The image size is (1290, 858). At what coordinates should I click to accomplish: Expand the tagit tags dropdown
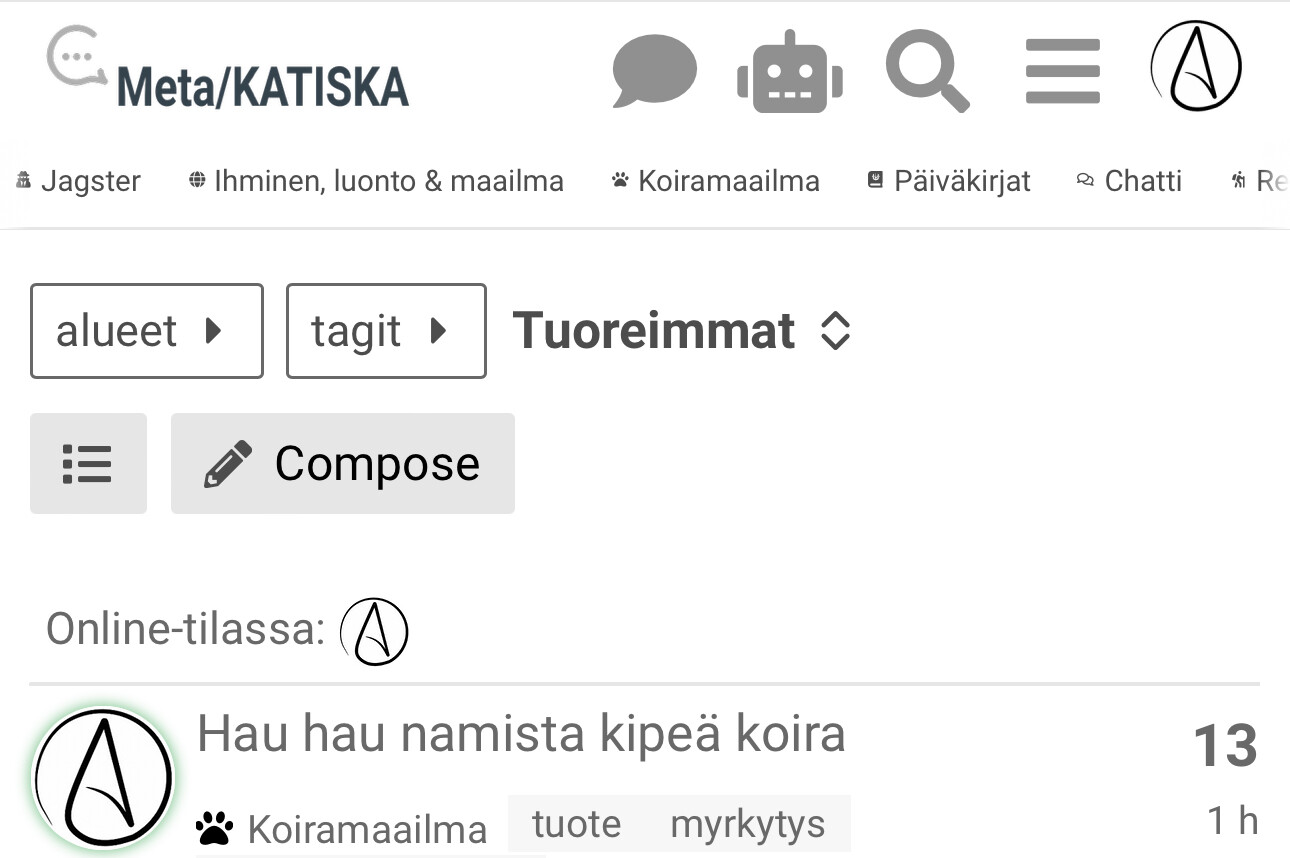coord(386,331)
